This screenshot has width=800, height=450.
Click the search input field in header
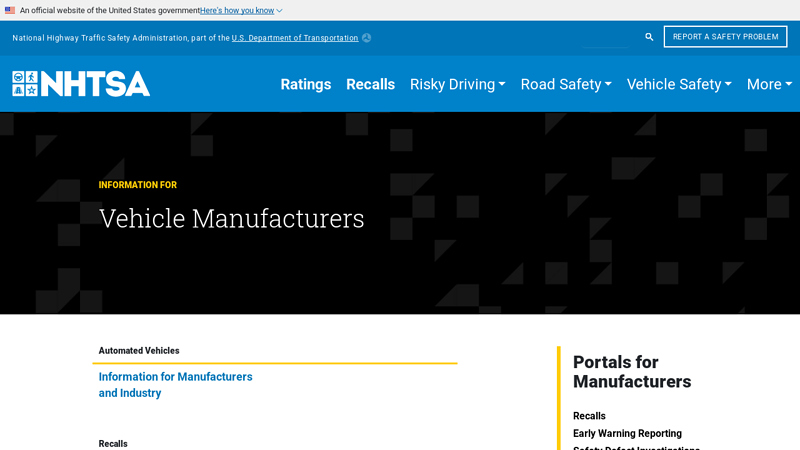(x=605, y=37)
